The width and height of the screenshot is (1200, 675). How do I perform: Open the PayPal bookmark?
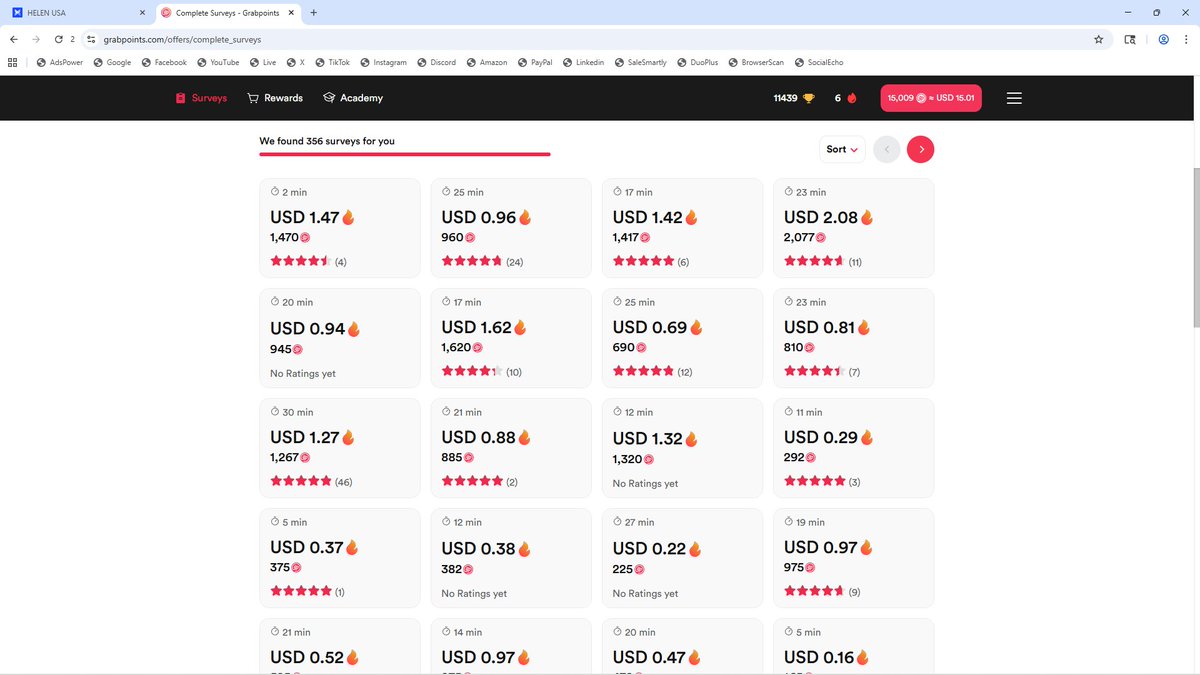point(535,62)
